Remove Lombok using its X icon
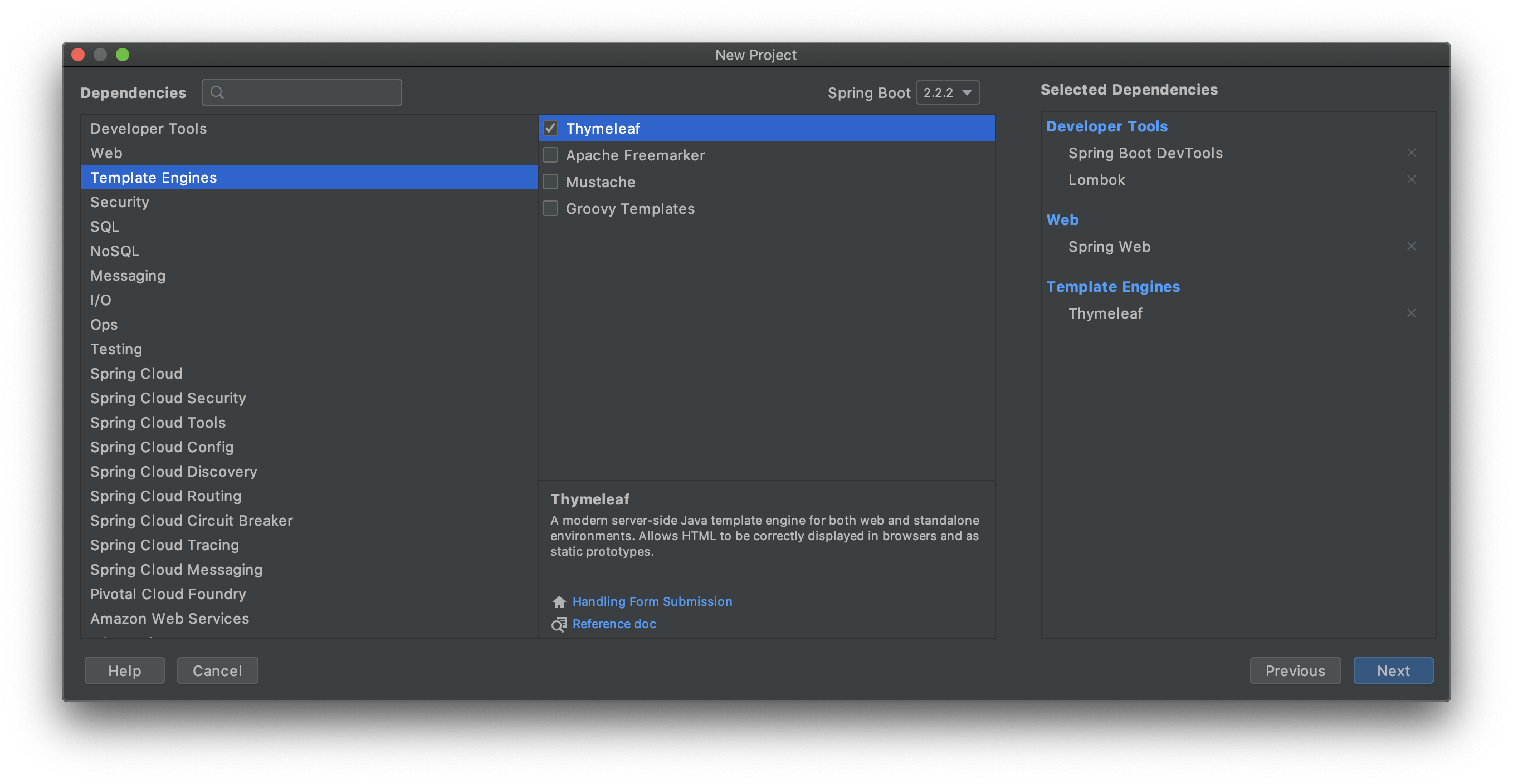The image size is (1513, 784). coord(1411,180)
